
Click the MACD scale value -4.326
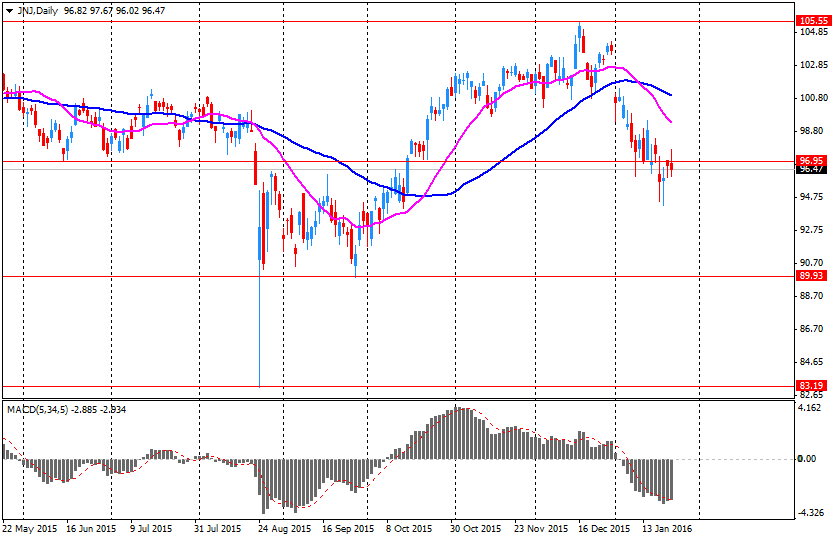click(x=810, y=513)
